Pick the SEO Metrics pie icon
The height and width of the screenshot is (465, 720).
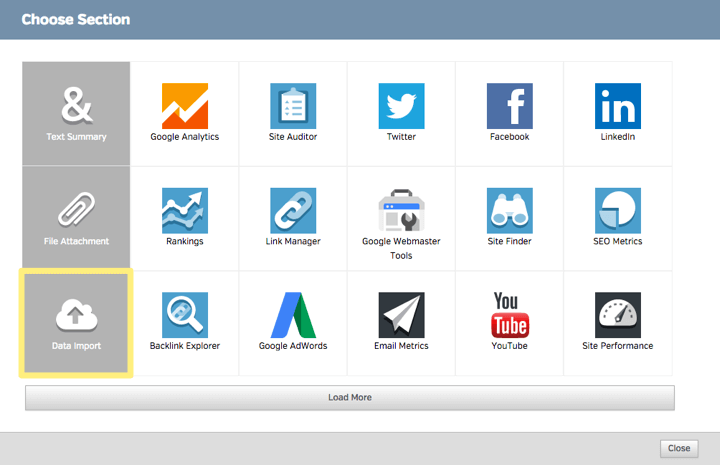(618, 211)
